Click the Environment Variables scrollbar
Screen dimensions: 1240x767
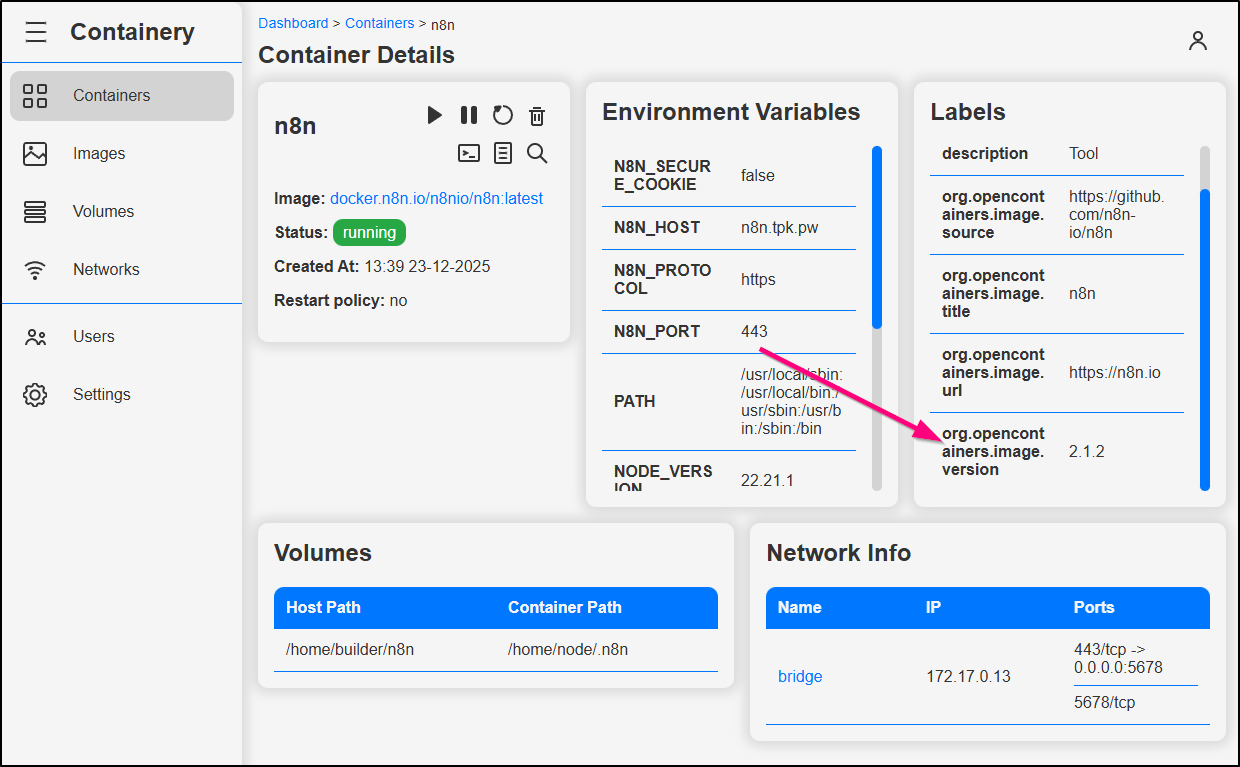pyautogui.click(x=877, y=238)
